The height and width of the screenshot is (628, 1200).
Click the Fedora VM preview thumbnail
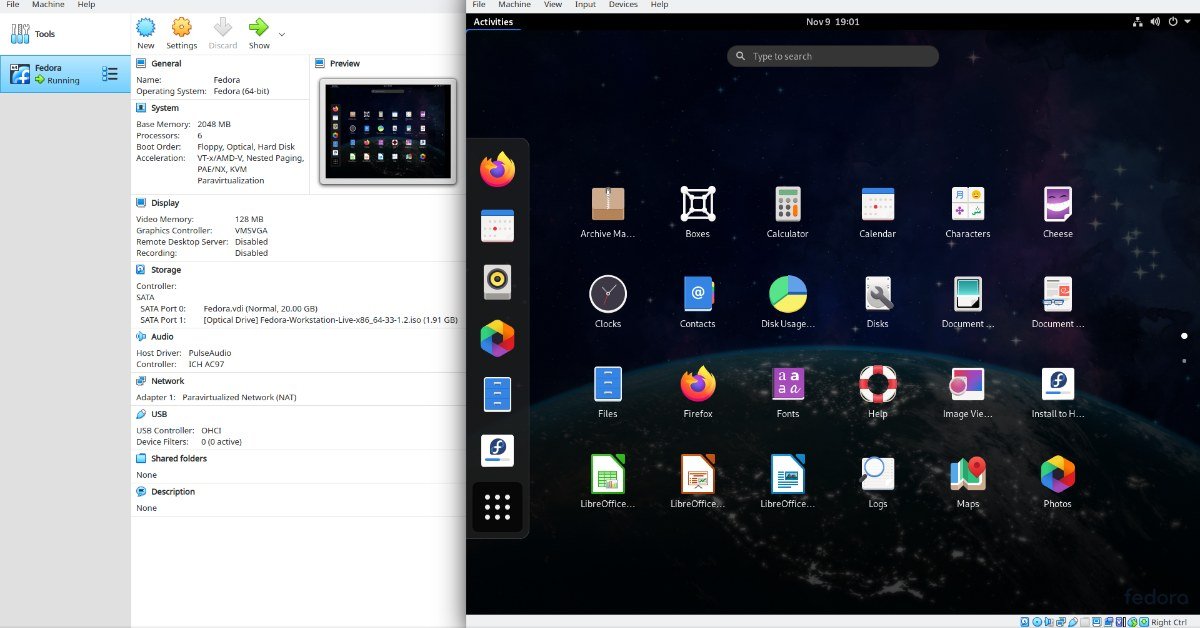388,131
